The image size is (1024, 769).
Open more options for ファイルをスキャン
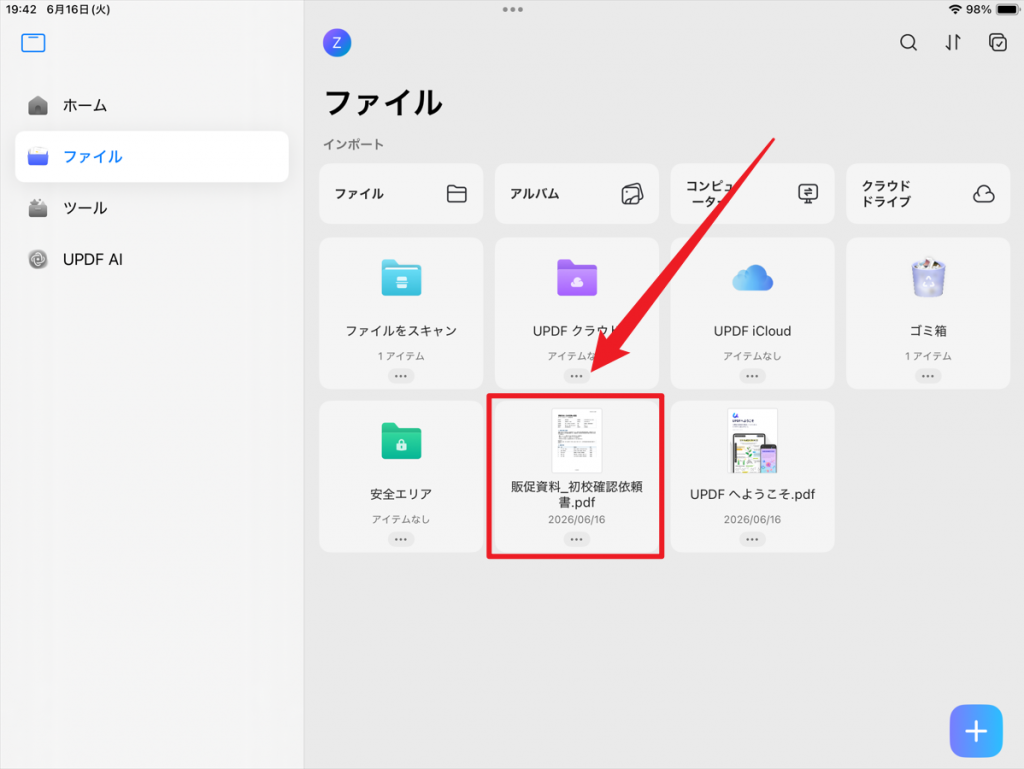click(401, 376)
